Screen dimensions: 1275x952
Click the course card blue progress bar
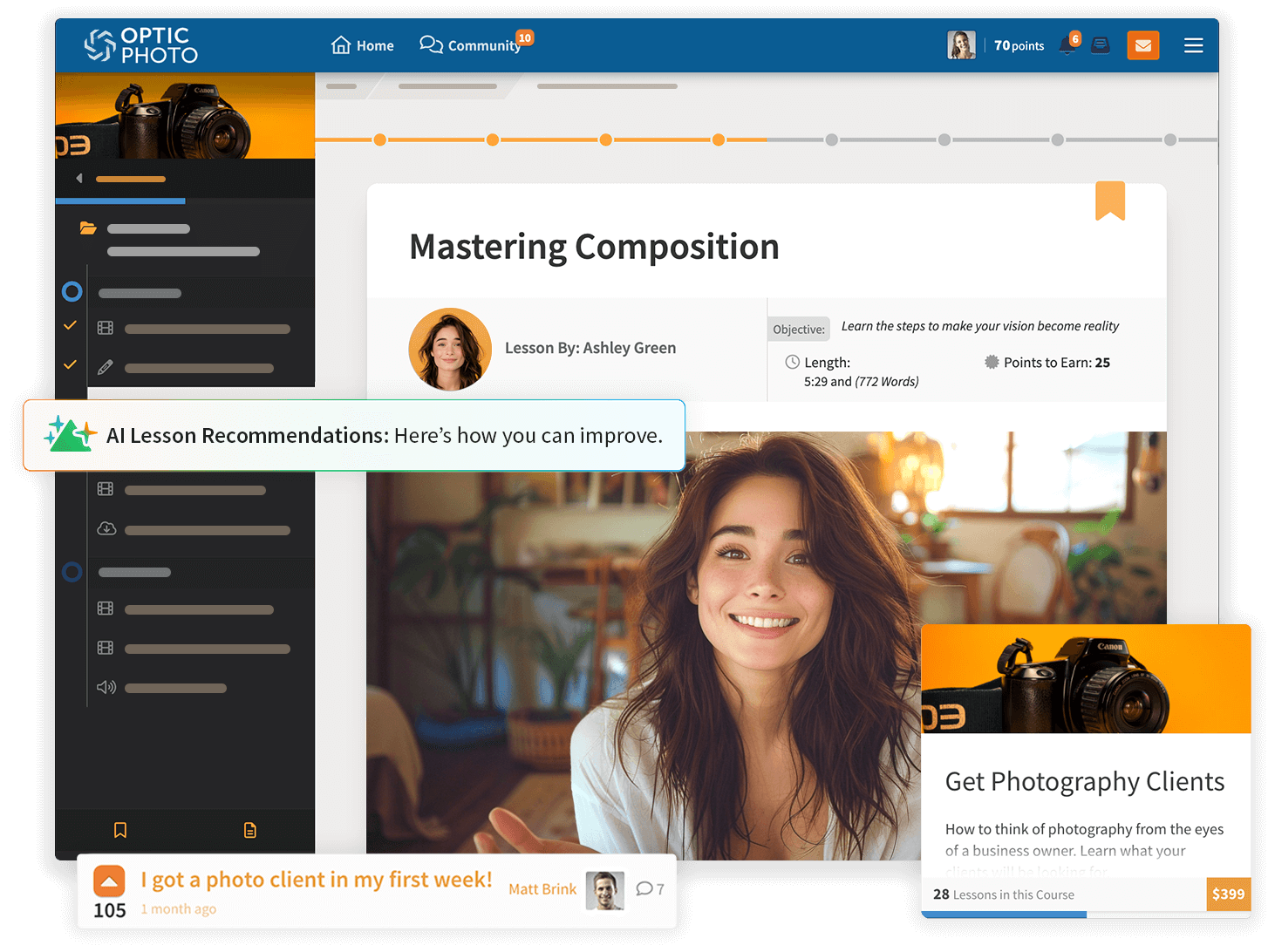(1004, 915)
